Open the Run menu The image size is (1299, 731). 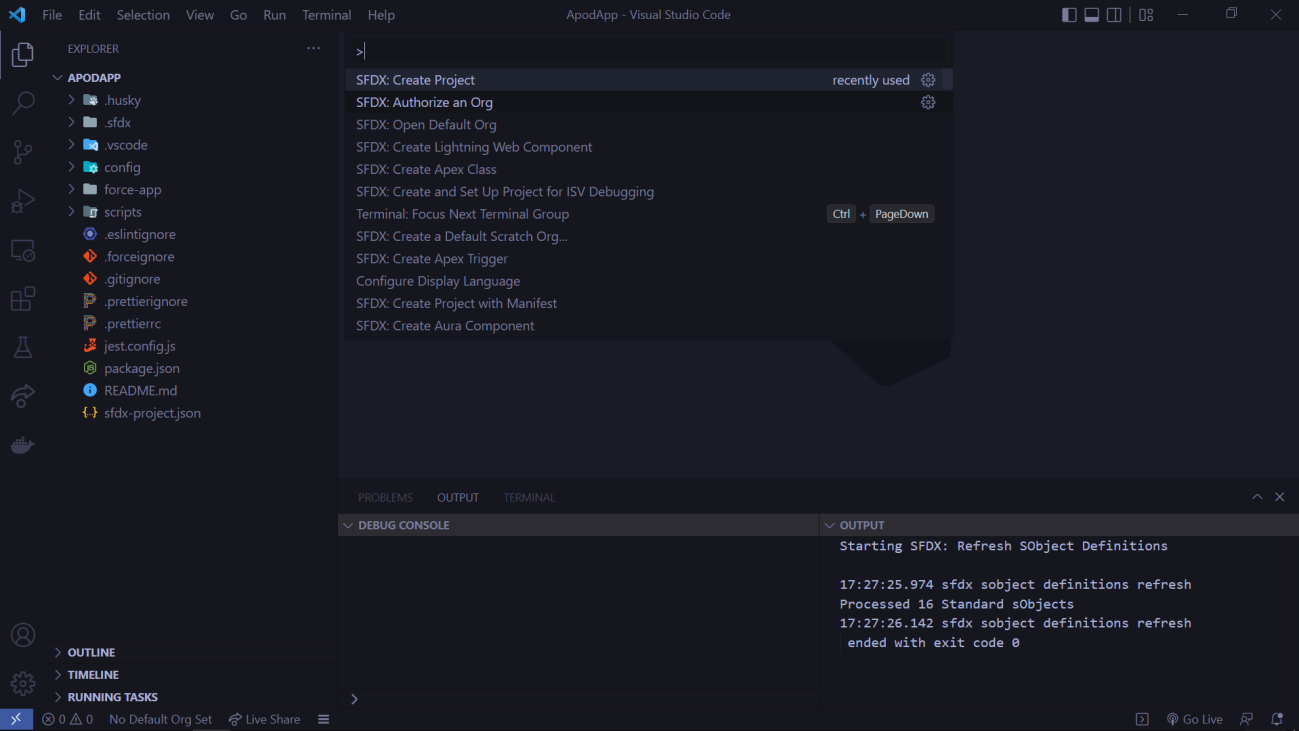274,15
